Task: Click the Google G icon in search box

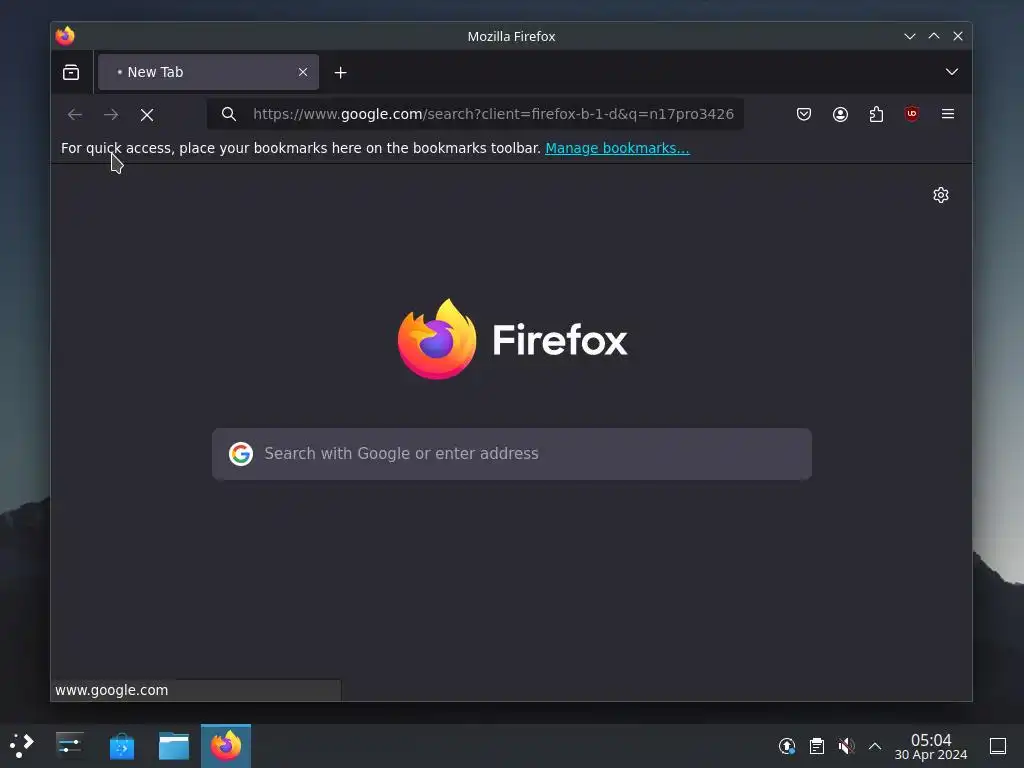Action: 241,454
